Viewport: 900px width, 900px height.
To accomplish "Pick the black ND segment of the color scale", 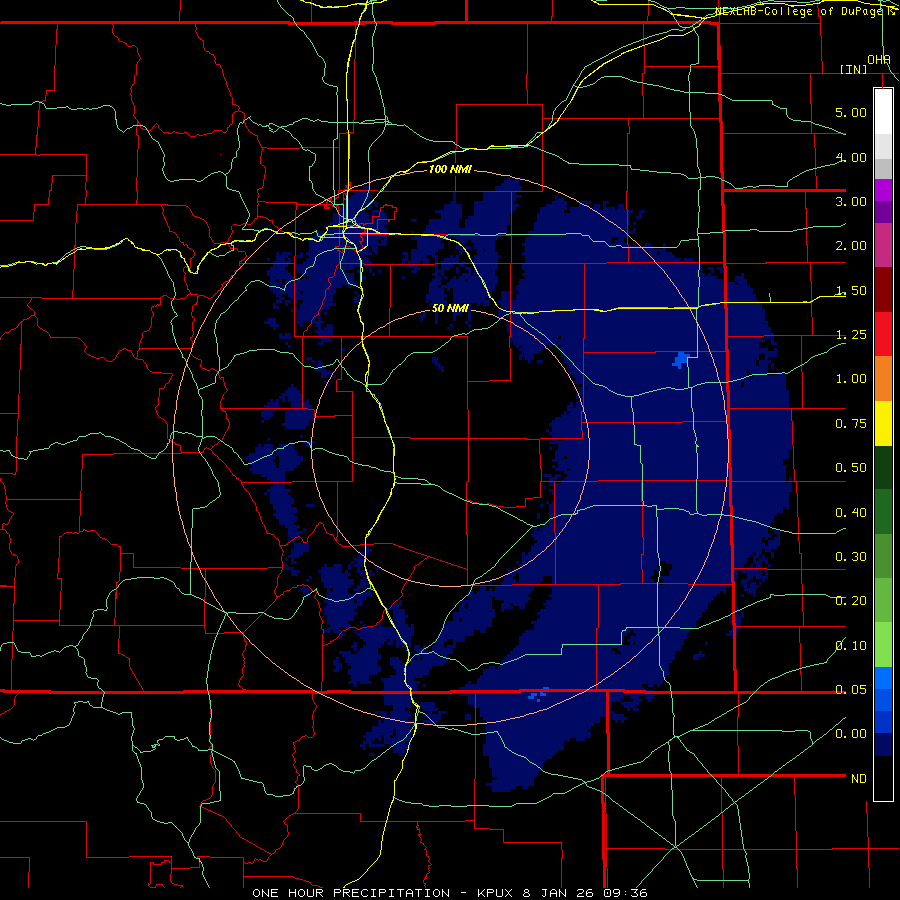I will coord(883,778).
